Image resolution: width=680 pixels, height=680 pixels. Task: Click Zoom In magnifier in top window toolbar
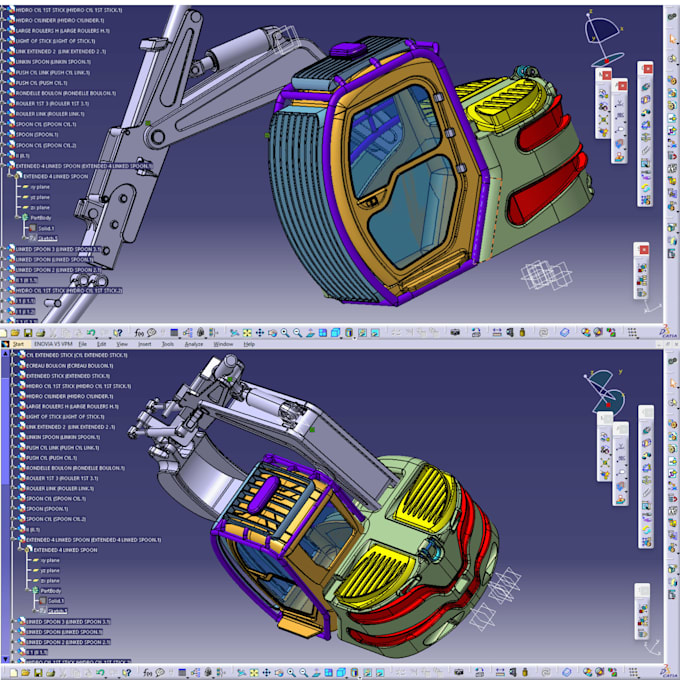(x=285, y=333)
